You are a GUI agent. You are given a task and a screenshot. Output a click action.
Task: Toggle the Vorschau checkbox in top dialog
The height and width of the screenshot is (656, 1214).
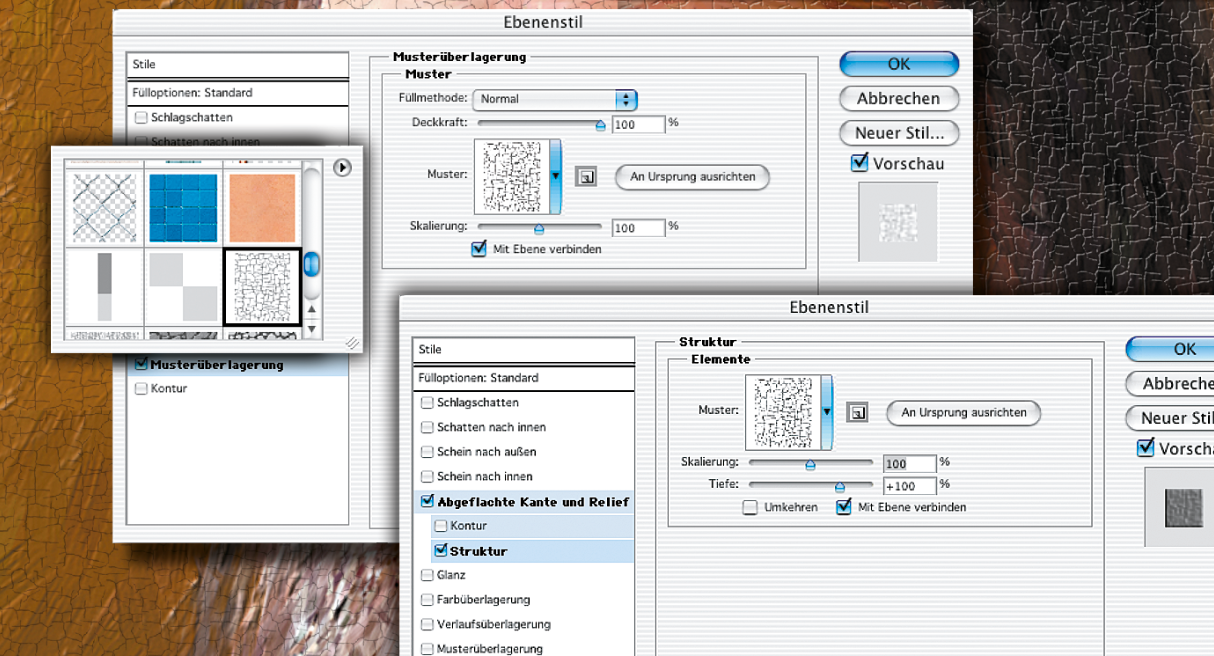[x=859, y=163]
